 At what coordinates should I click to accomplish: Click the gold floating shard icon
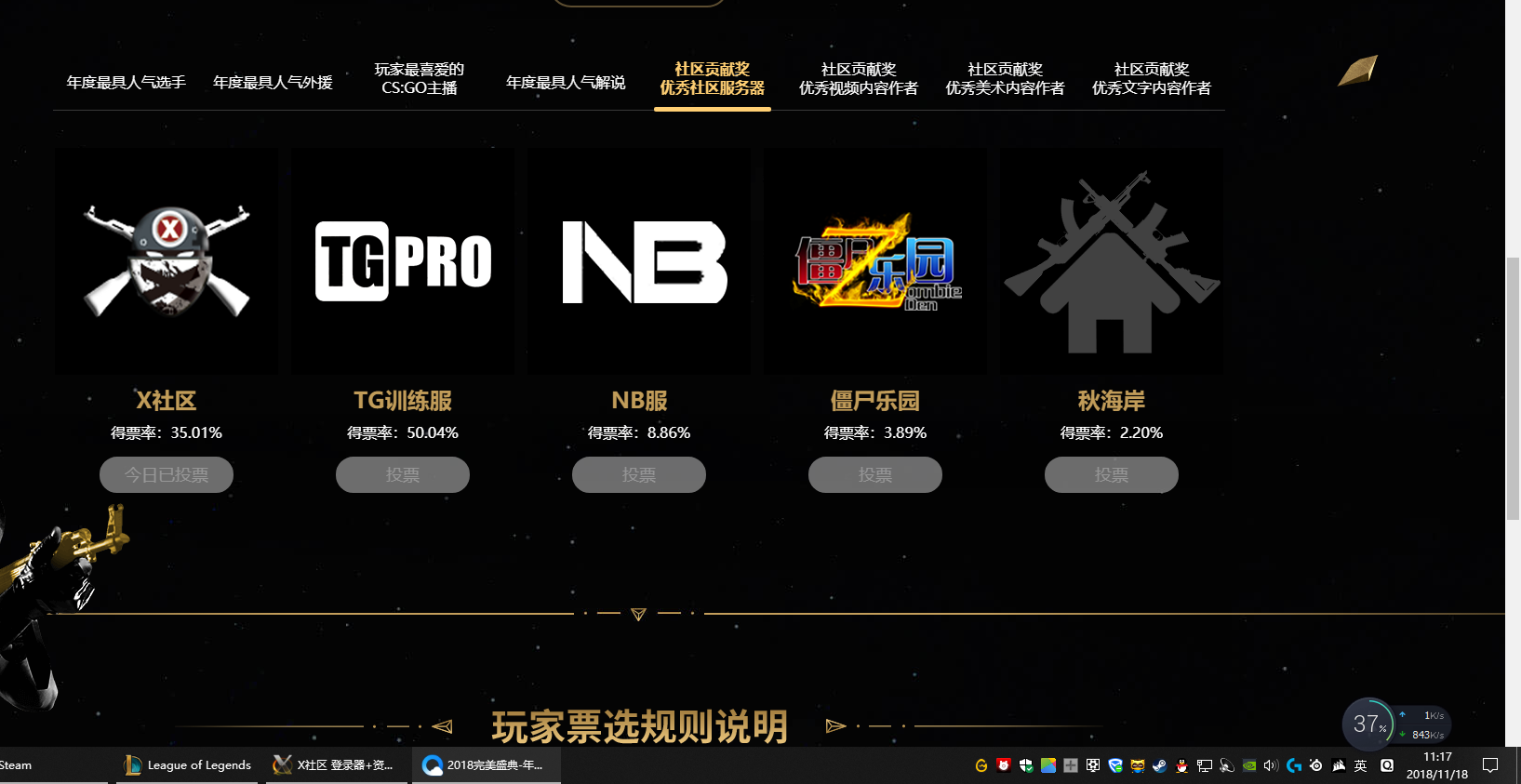coord(1357,71)
